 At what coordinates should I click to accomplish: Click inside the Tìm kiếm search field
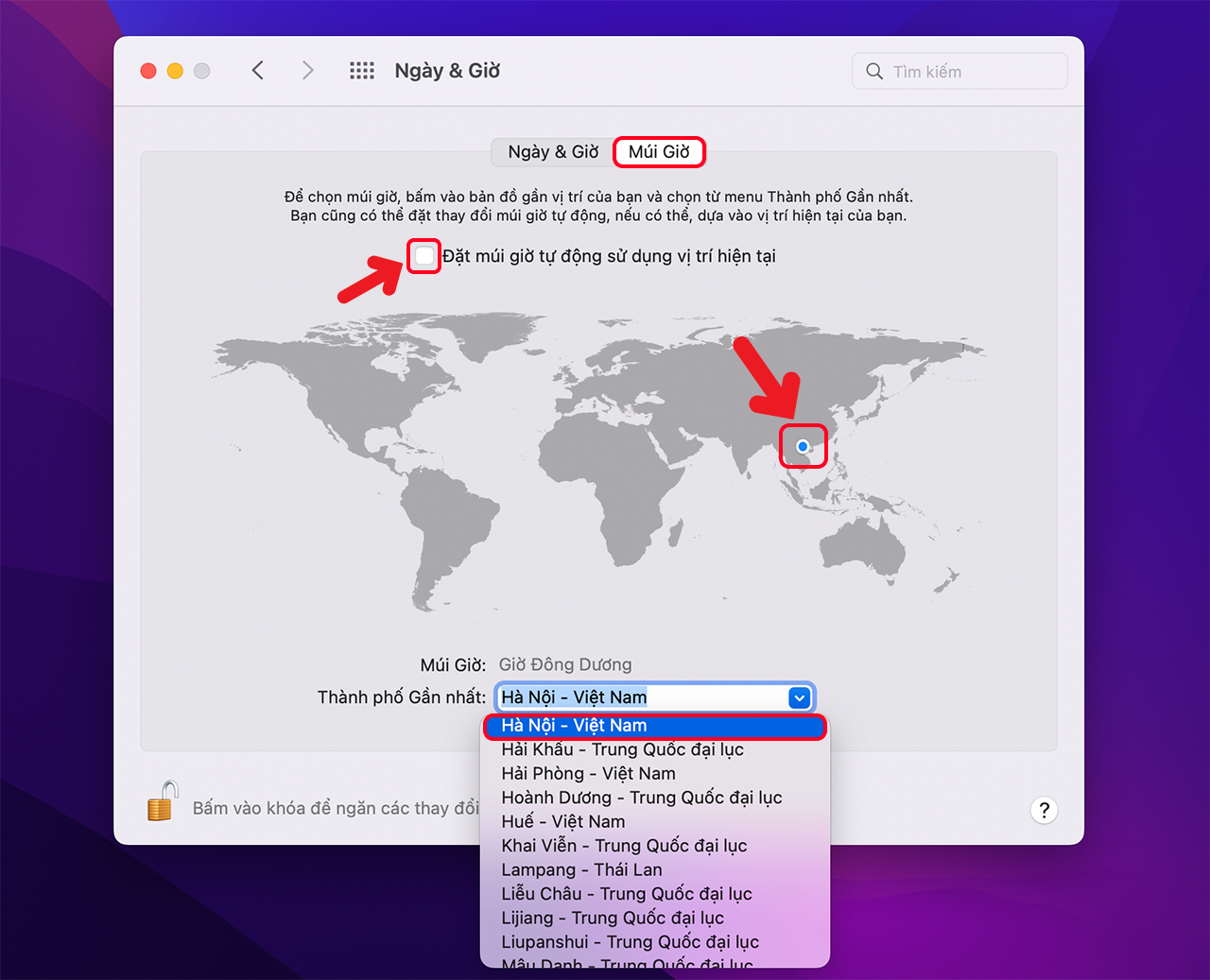click(x=959, y=71)
